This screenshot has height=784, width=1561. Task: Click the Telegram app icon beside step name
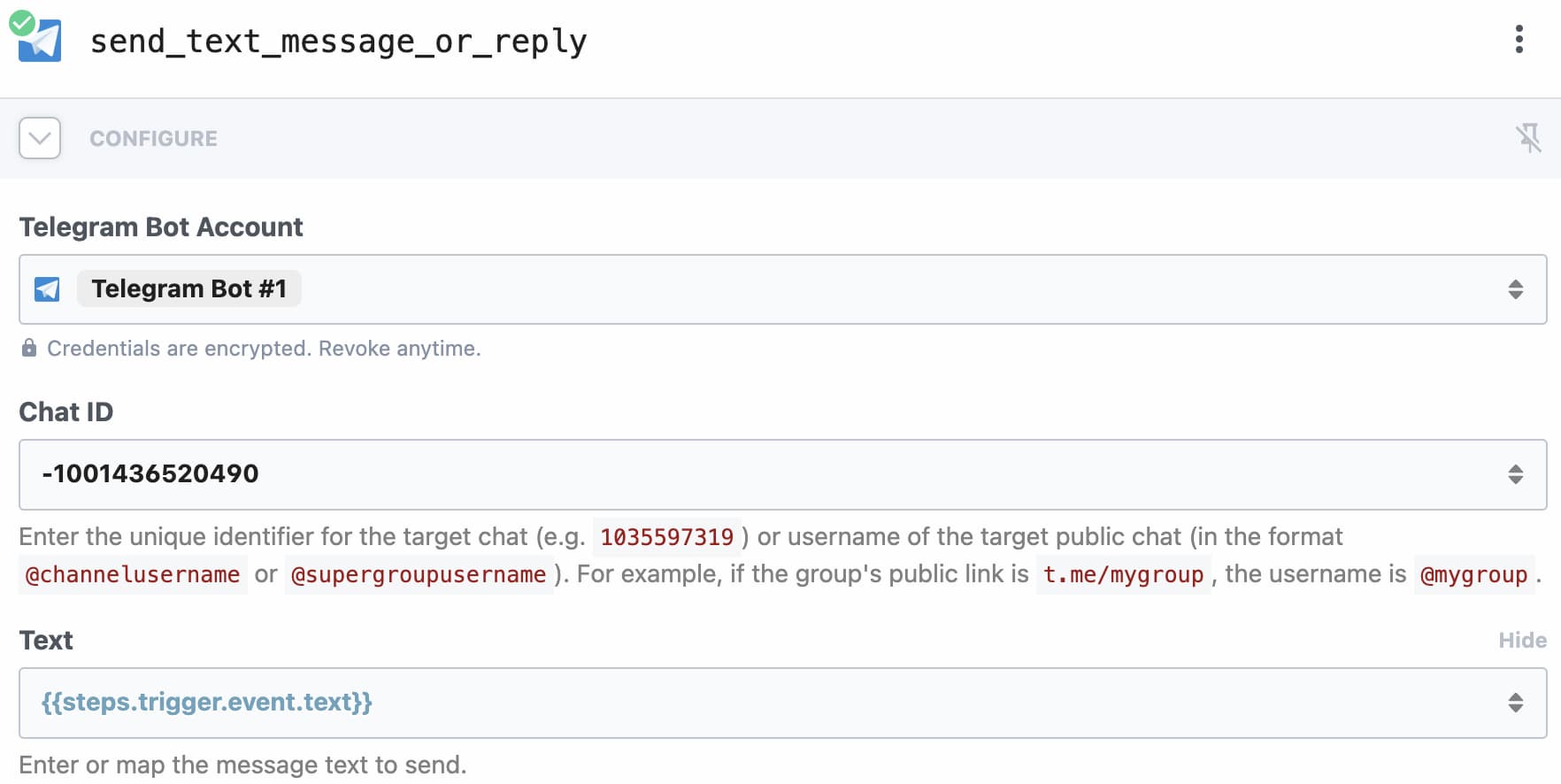click(42, 42)
